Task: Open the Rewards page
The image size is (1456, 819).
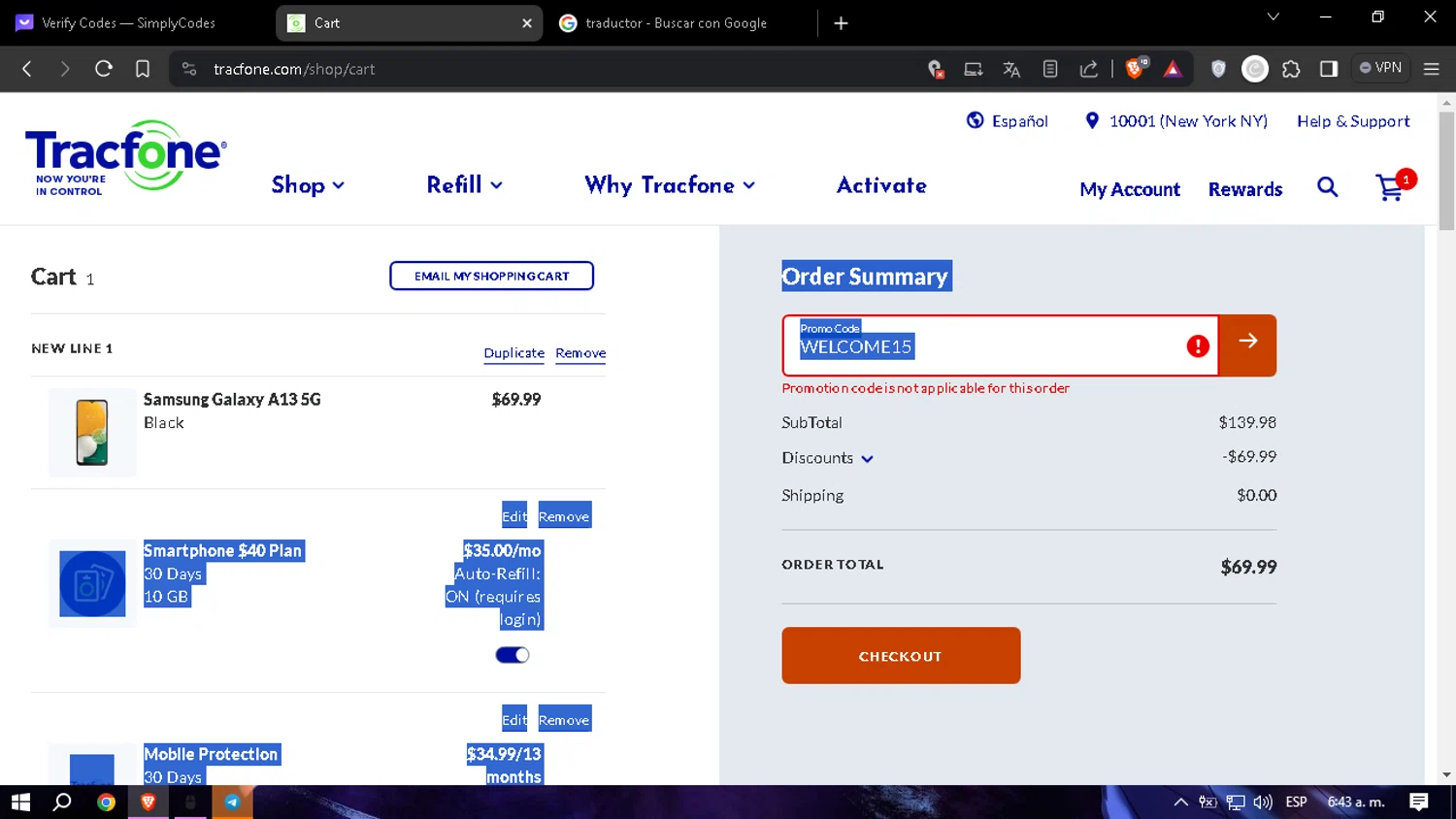Action: [x=1245, y=189]
